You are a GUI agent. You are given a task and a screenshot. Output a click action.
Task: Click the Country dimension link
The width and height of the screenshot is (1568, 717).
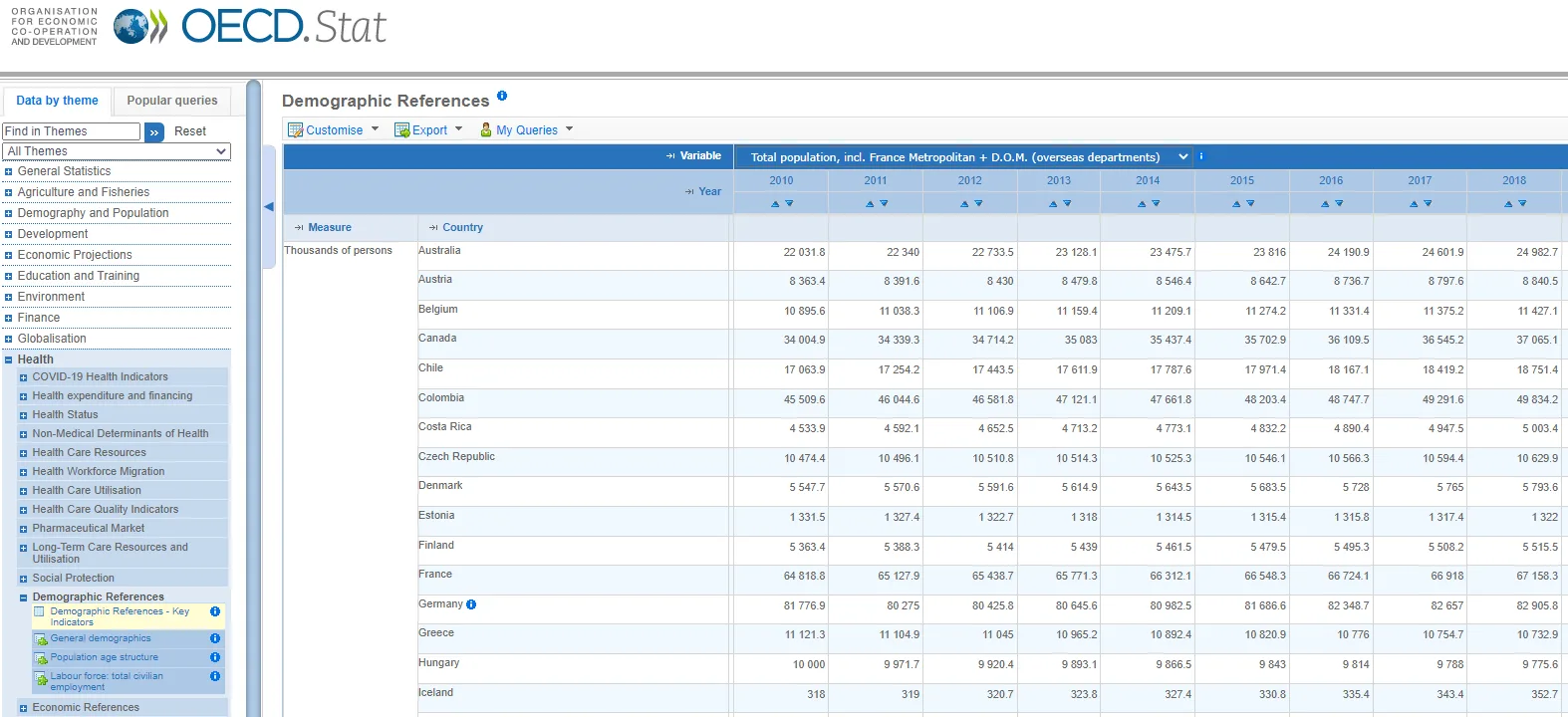[462, 228]
